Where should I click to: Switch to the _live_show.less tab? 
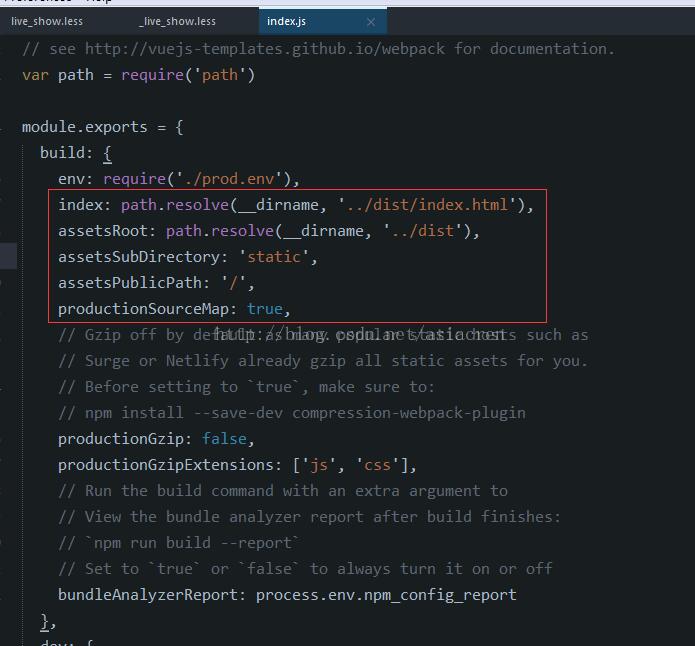177,21
